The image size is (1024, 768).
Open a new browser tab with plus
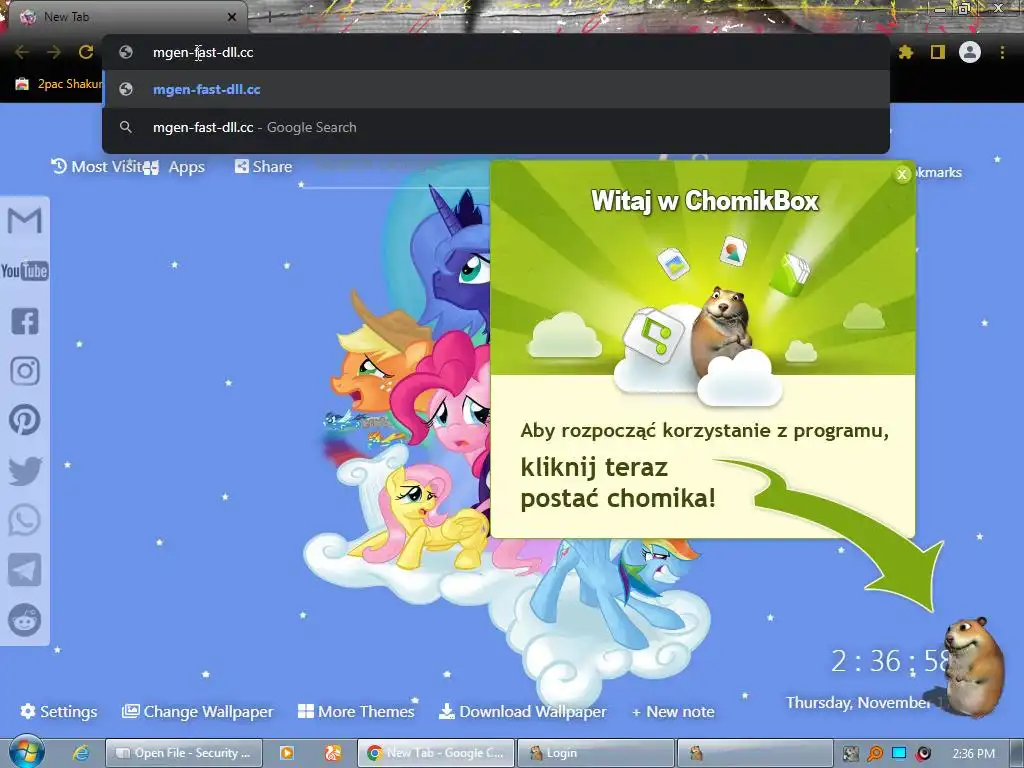coord(269,17)
